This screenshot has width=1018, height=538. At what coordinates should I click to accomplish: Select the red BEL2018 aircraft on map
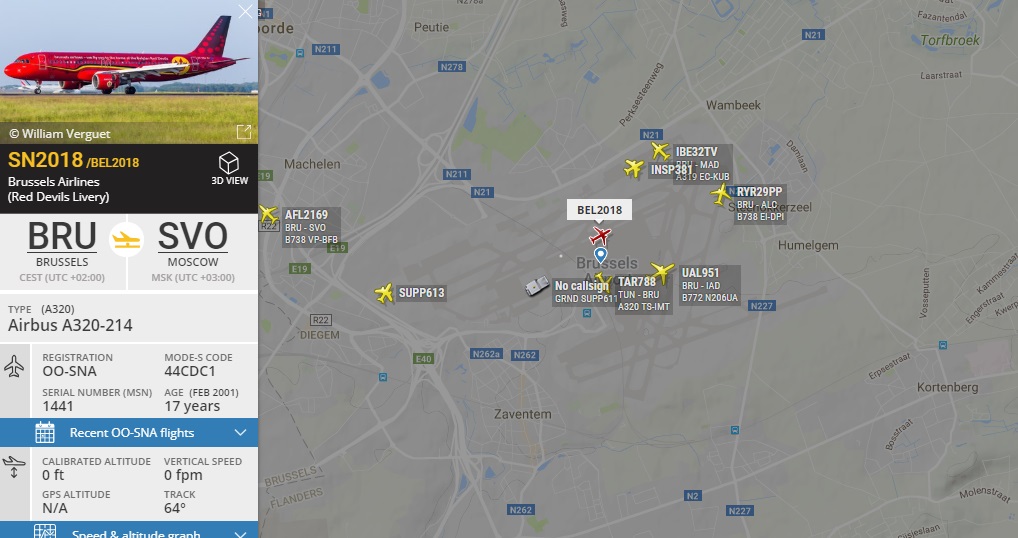[601, 235]
